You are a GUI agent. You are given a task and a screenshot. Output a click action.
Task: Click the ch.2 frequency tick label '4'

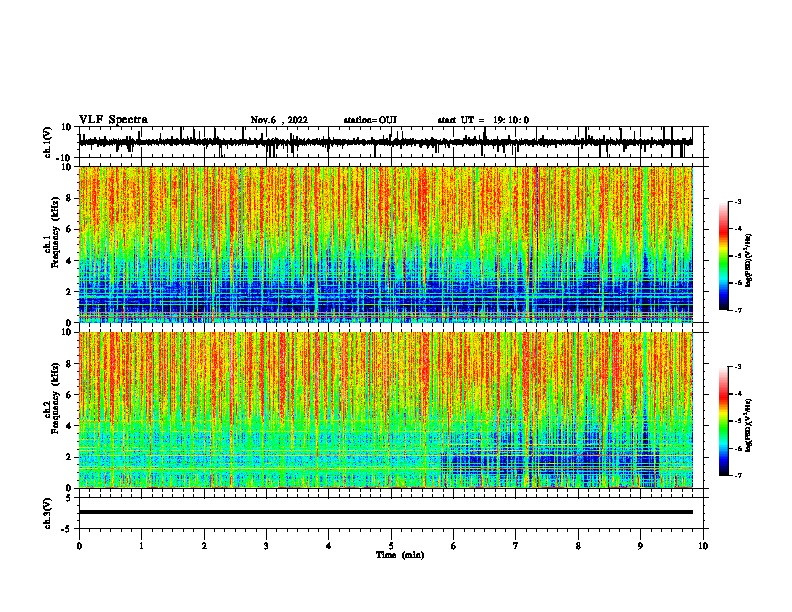[x=69, y=426]
